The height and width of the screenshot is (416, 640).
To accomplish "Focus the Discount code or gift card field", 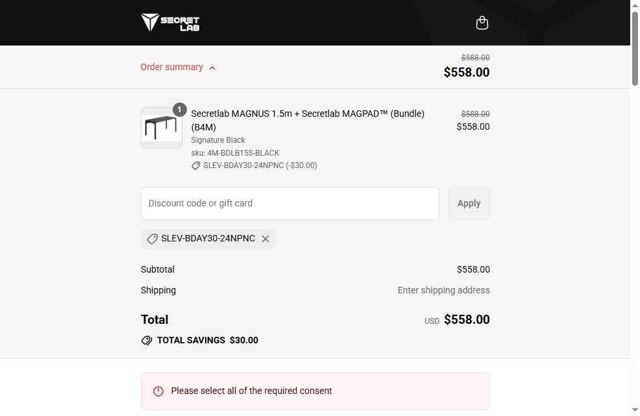I will (x=290, y=203).
